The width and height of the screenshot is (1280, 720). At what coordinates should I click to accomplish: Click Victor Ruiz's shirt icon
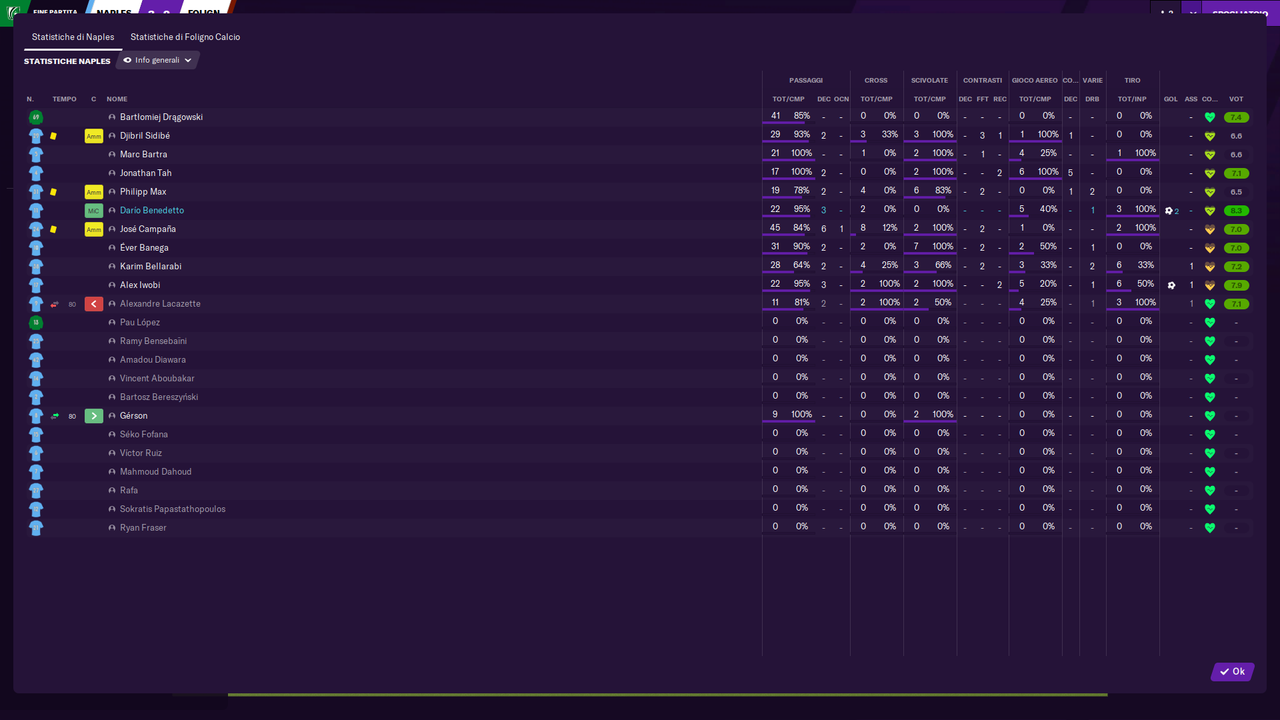(x=36, y=453)
